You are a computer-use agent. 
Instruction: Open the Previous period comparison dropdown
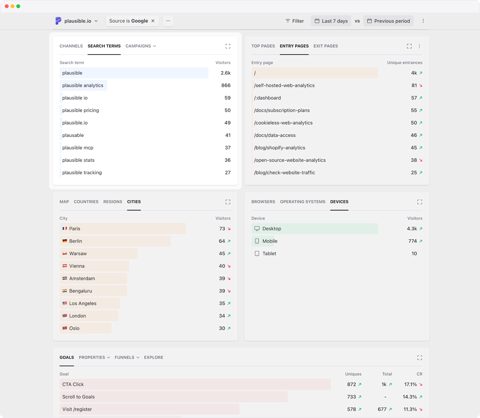pyautogui.click(x=389, y=21)
